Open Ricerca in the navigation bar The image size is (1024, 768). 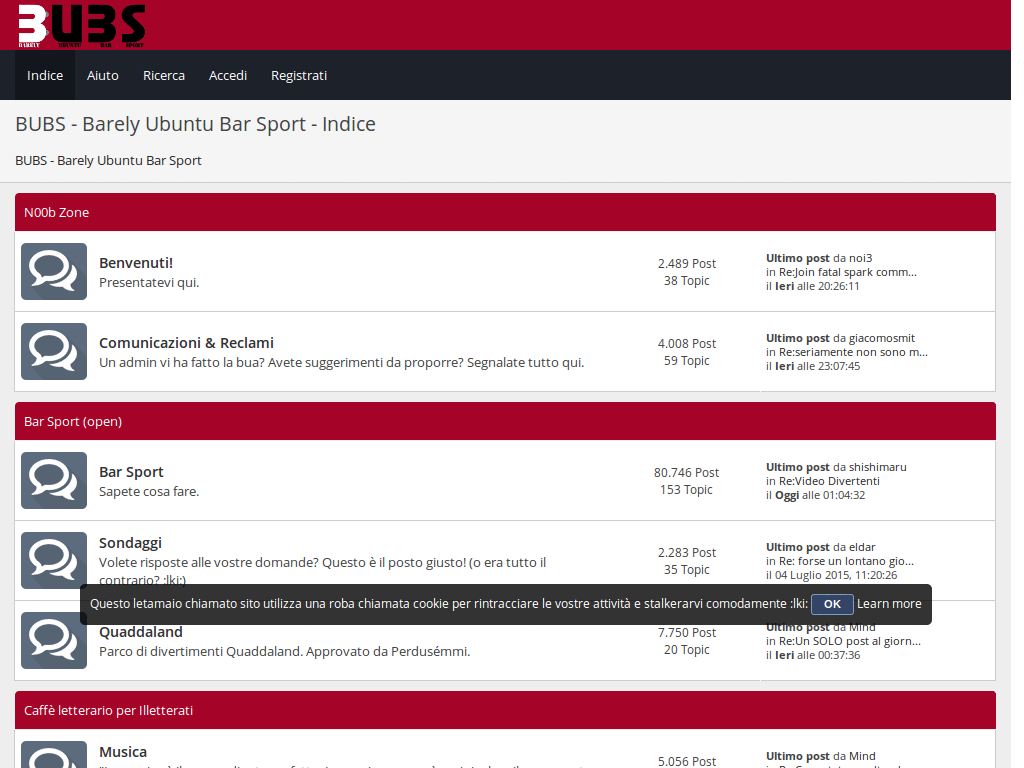coord(164,75)
